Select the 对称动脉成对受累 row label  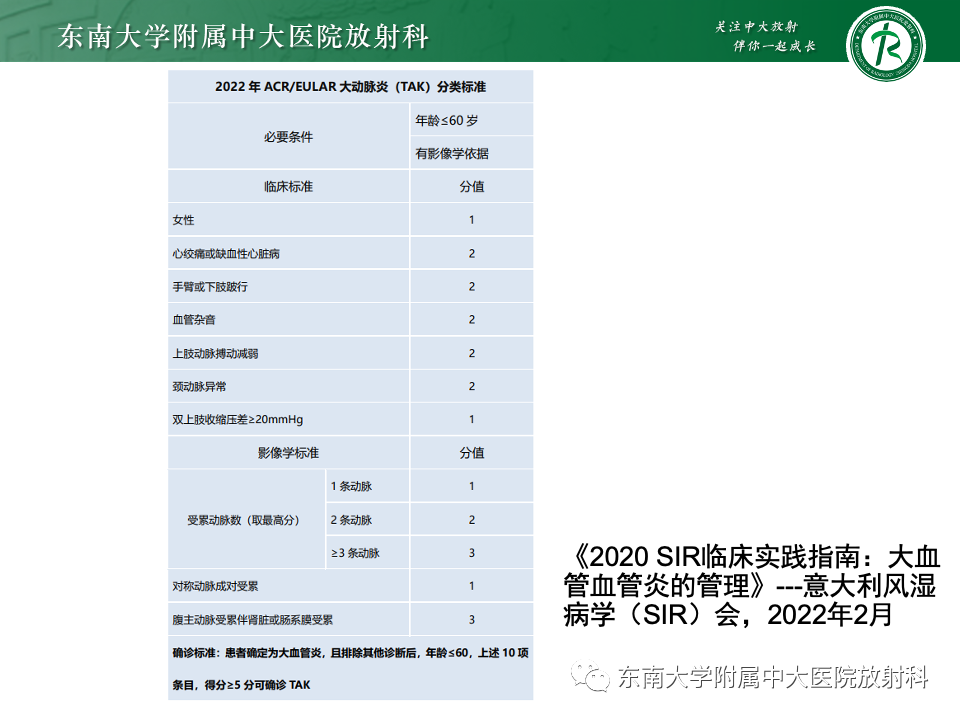pos(216,586)
